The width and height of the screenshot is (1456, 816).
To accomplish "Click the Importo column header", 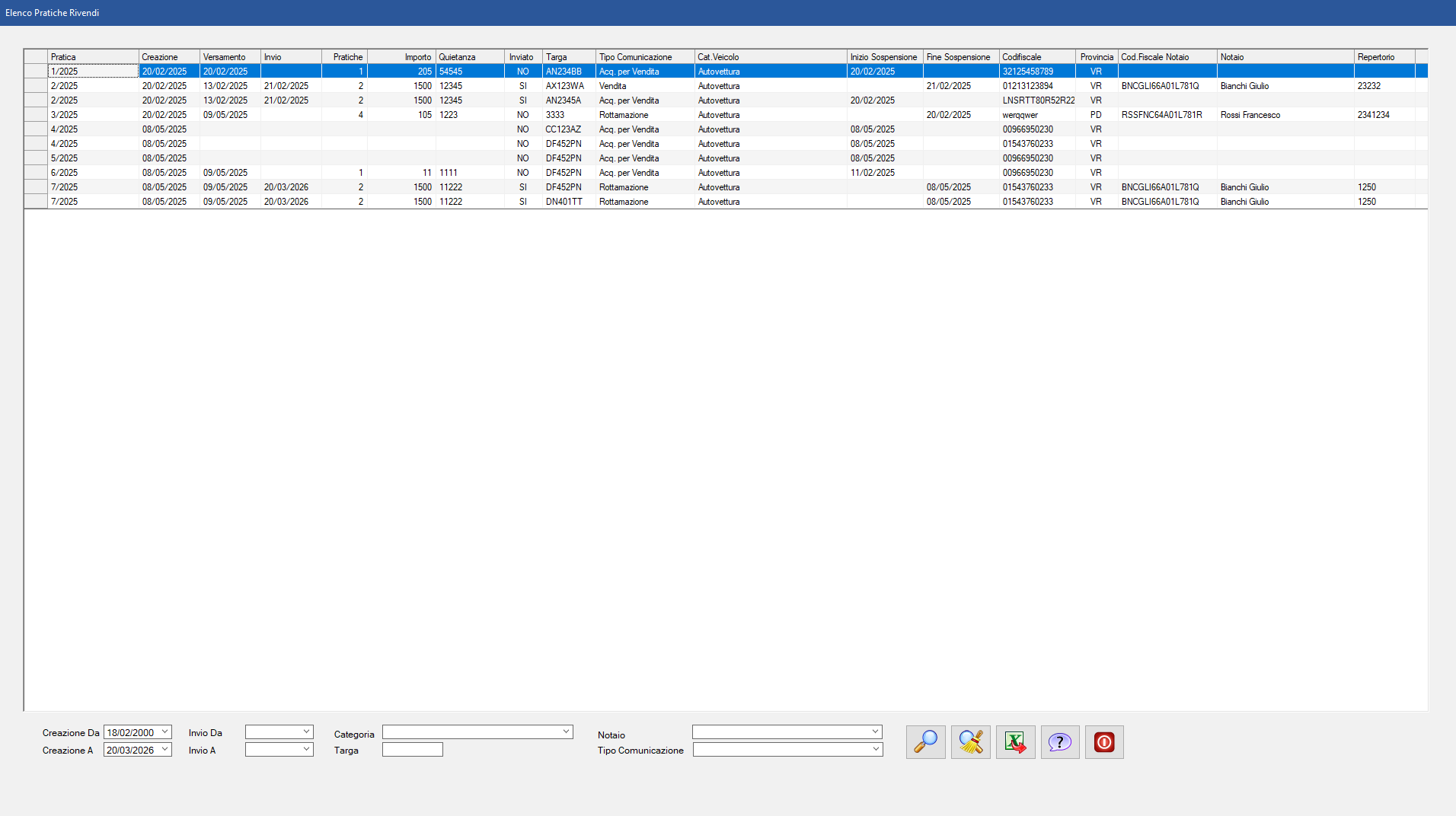I will coord(401,57).
